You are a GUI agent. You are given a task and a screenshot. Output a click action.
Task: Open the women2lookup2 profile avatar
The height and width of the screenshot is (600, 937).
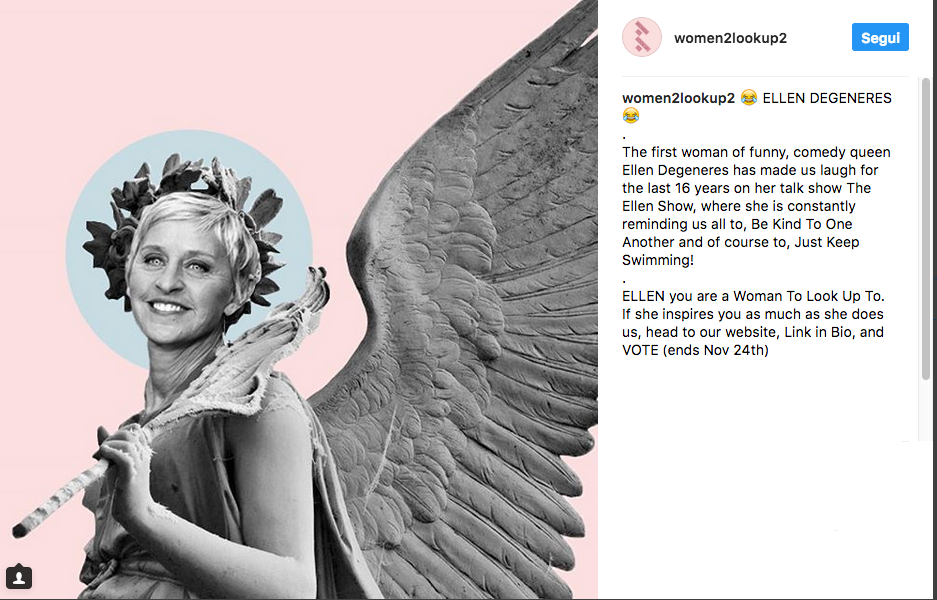[x=642, y=37]
